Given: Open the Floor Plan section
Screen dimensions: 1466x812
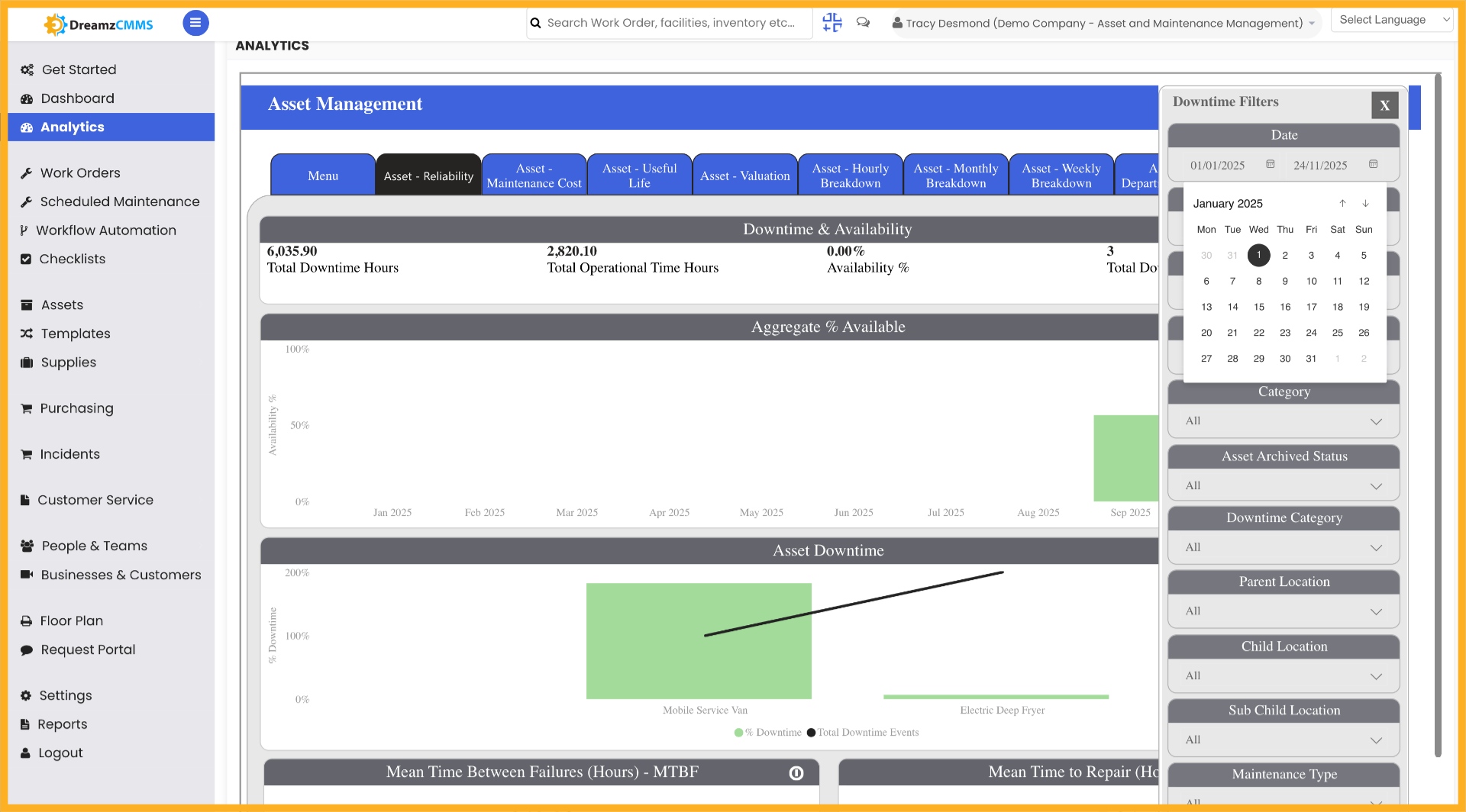Looking at the screenshot, I should pos(70,620).
